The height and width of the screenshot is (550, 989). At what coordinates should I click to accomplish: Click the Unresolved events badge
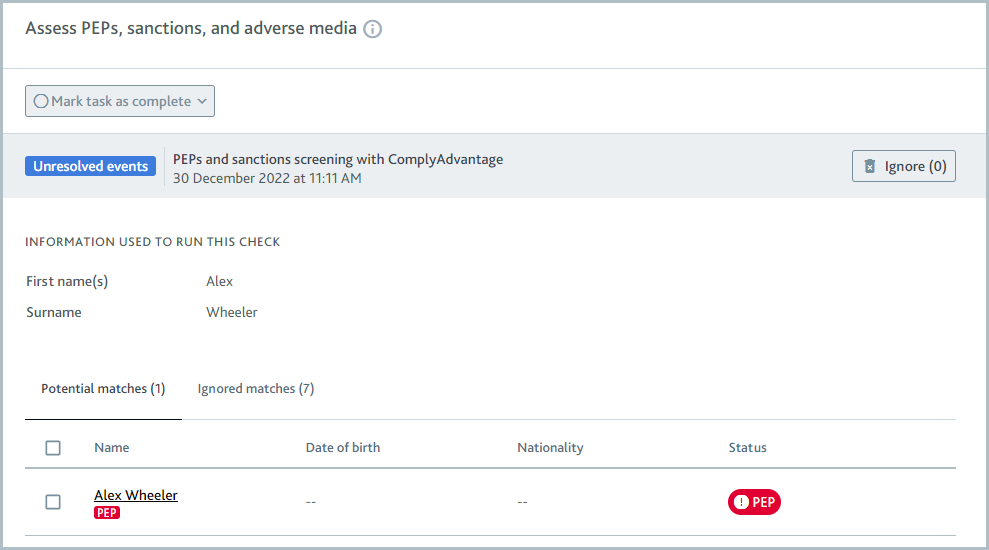pyautogui.click(x=90, y=166)
